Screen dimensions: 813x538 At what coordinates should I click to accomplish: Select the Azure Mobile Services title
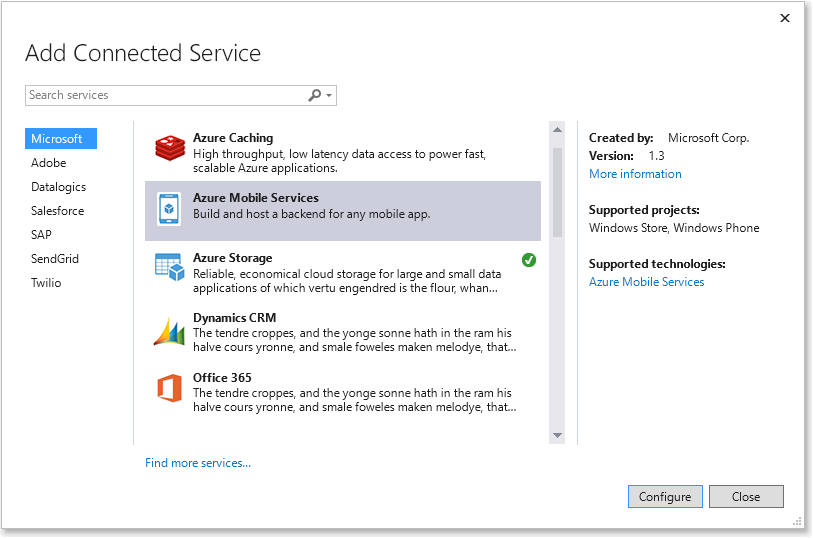pyautogui.click(x=256, y=198)
